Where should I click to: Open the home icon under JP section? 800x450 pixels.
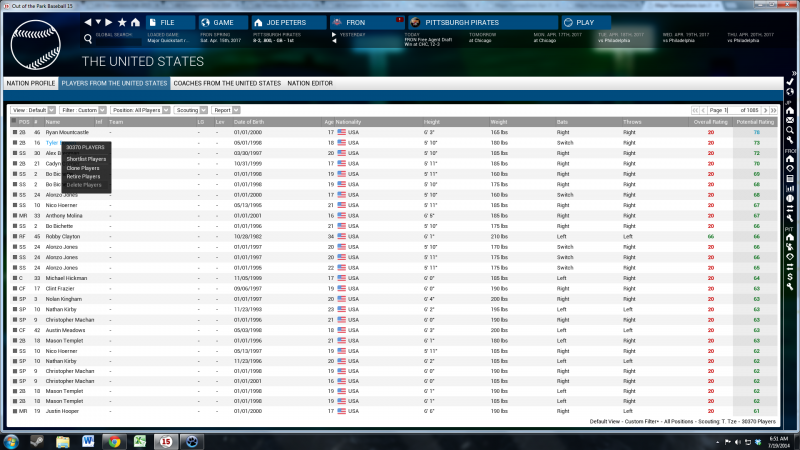coord(790,111)
